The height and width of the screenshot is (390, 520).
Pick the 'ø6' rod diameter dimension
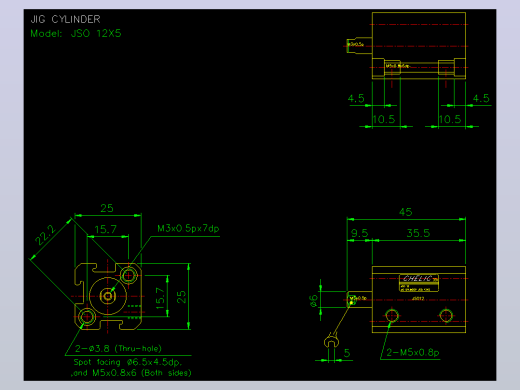point(314,301)
